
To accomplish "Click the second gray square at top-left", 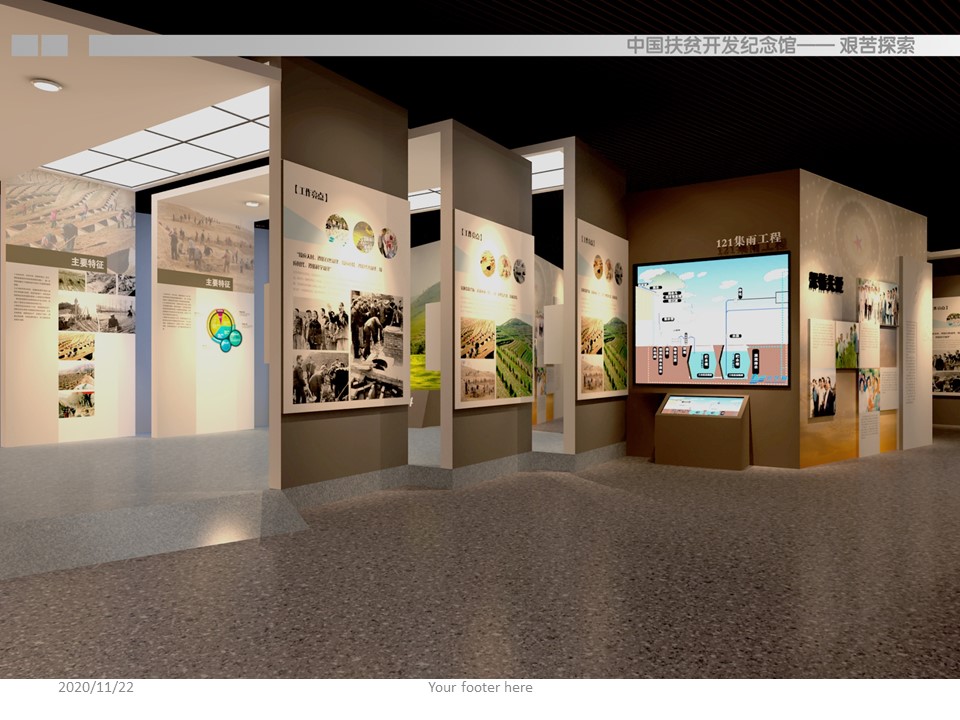I will pyautogui.click(x=54, y=45).
